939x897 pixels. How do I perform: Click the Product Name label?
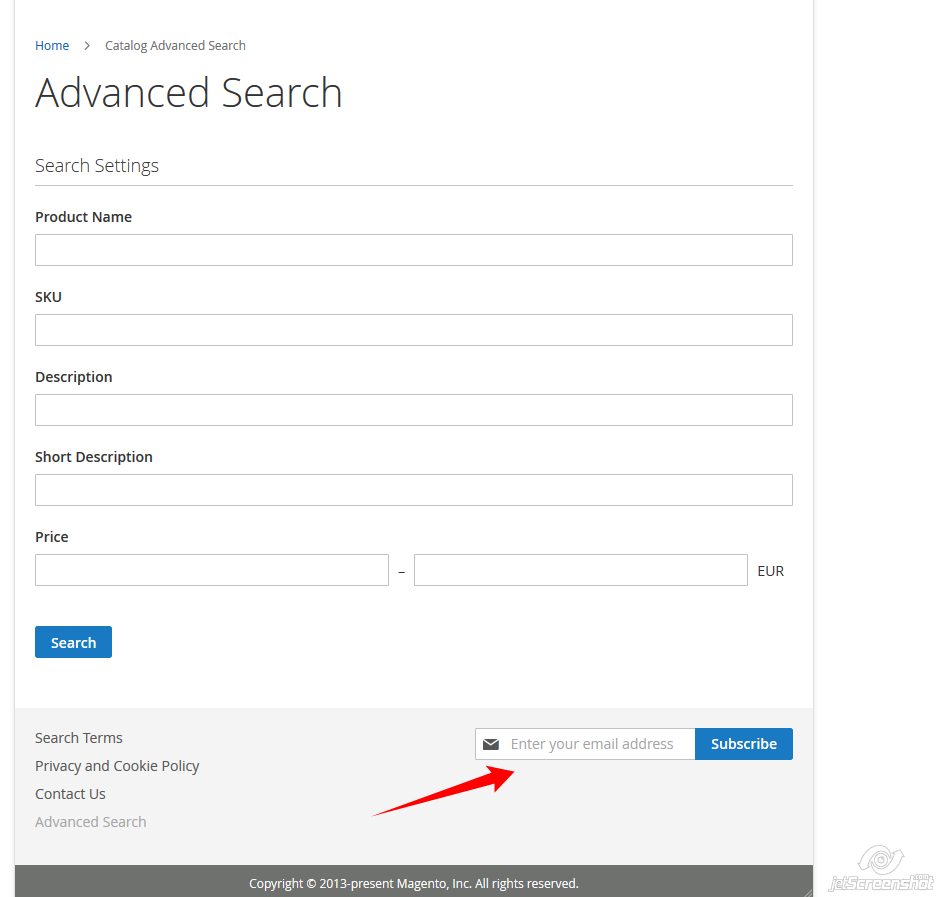click(83, 217)
